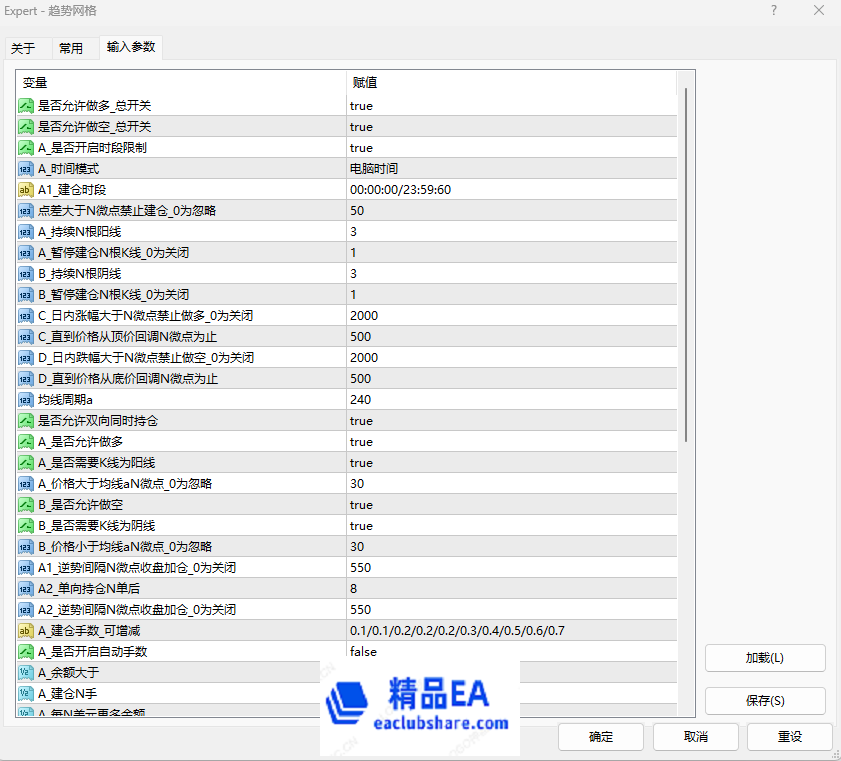Click the integer icon beside 点差大于N微点禁止建仓_0为忽略

pos(26,211)
